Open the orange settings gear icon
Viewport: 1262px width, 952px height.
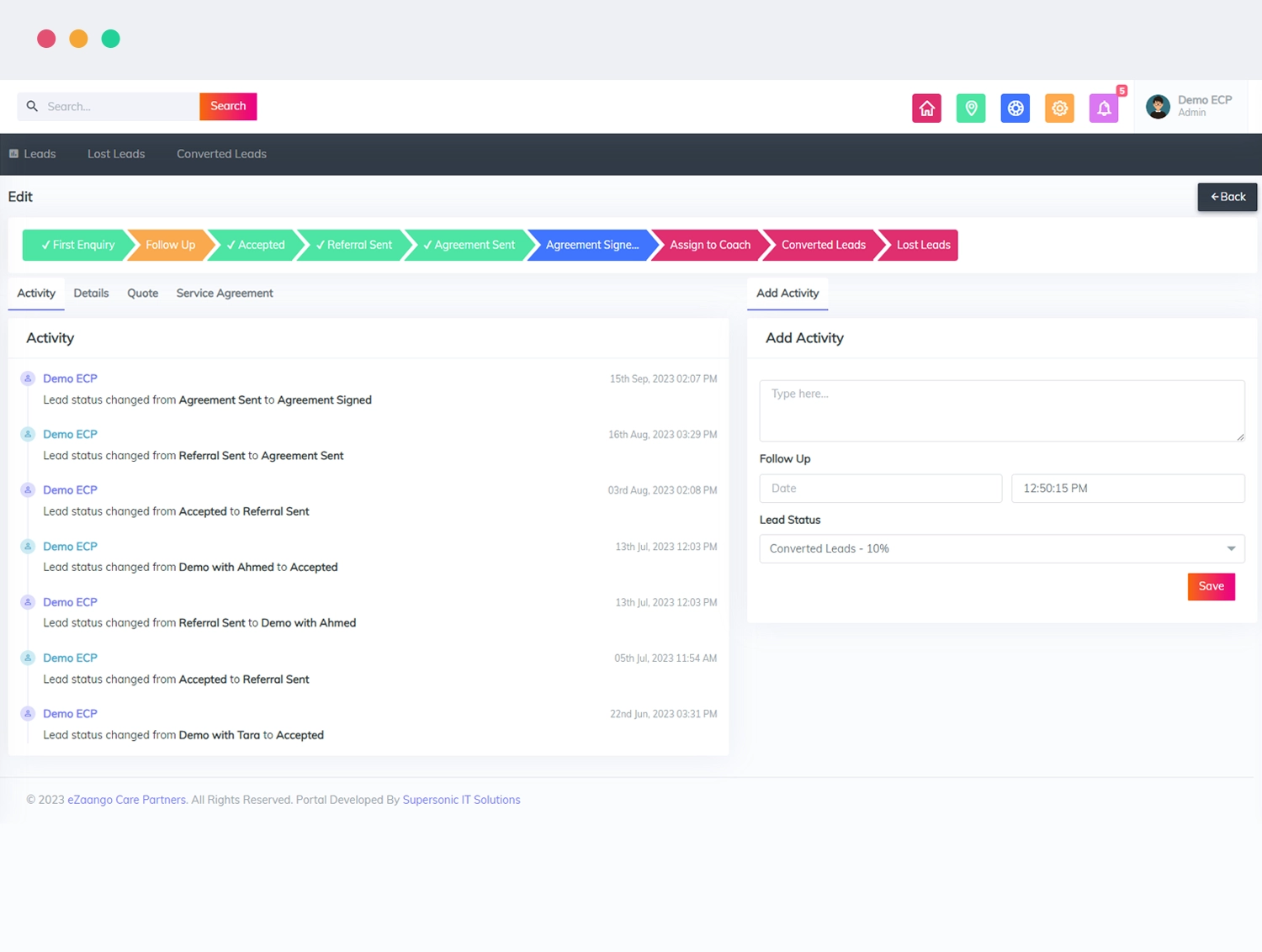[1059, 108]
